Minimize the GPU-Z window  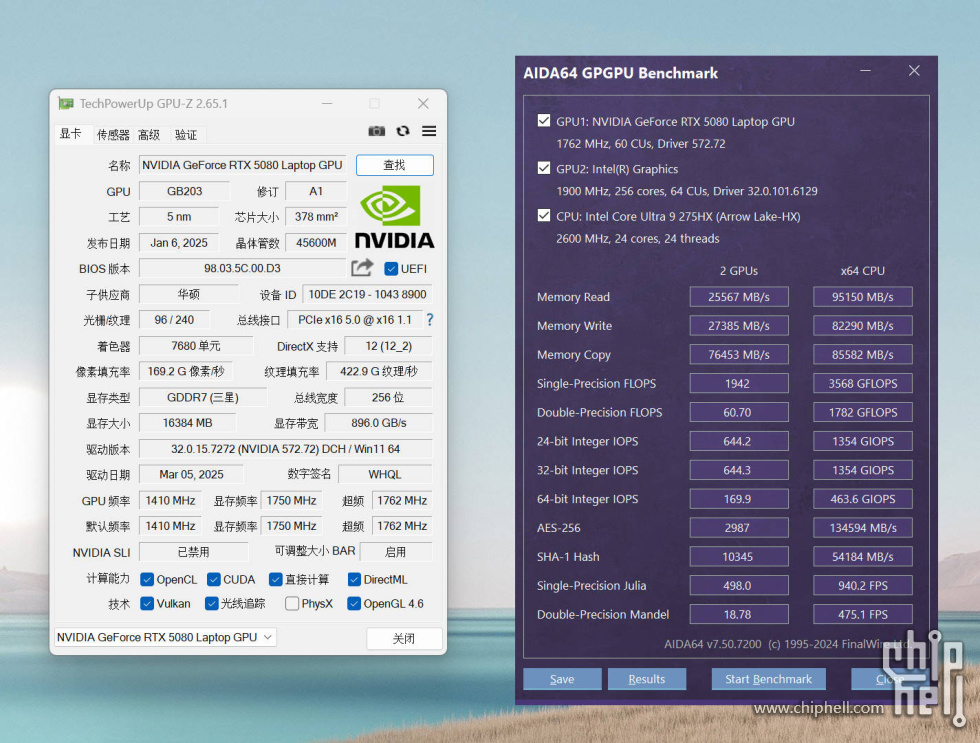pyautogui.click(x=327, y=103)
